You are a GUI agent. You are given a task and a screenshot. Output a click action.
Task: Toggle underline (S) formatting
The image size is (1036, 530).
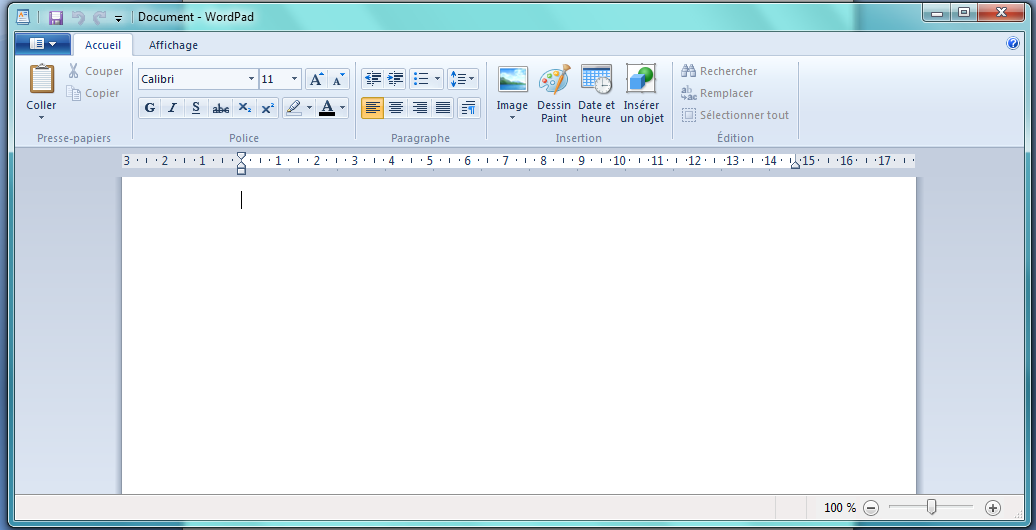pos(196,108)
